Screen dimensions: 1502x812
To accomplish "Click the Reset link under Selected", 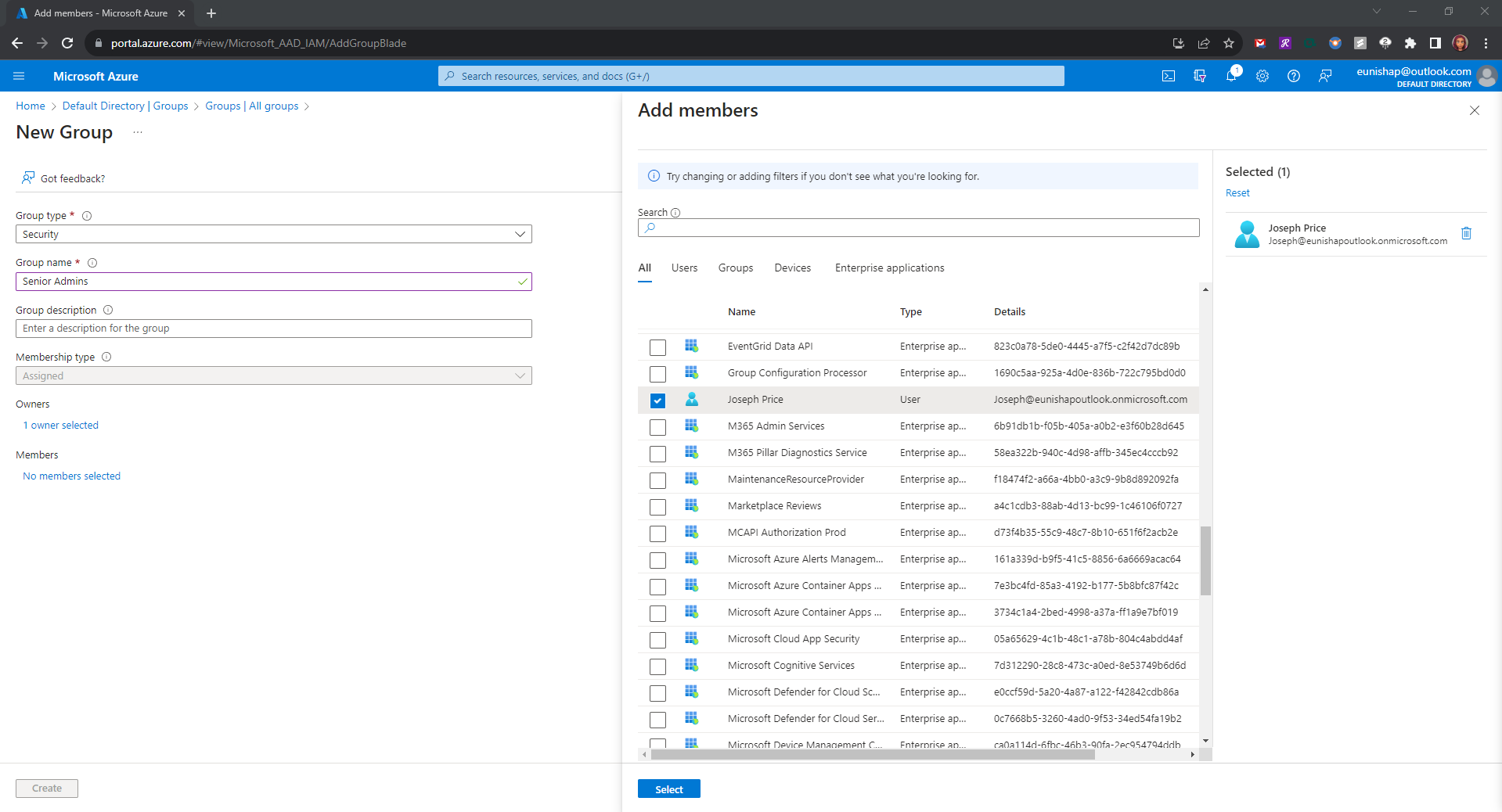I will (1237, 192).
